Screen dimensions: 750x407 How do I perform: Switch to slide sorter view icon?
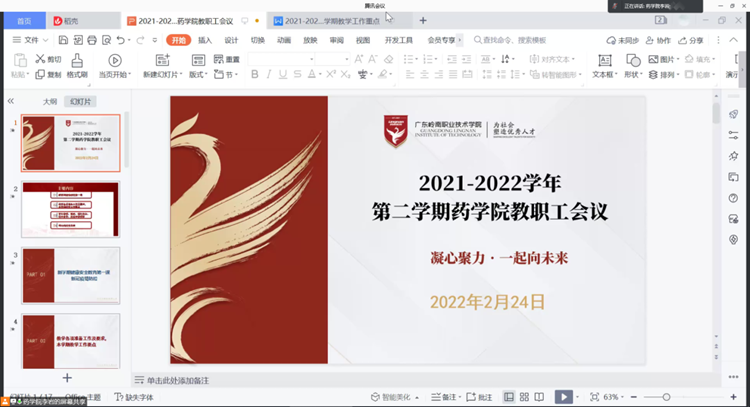tap(524, 397)
